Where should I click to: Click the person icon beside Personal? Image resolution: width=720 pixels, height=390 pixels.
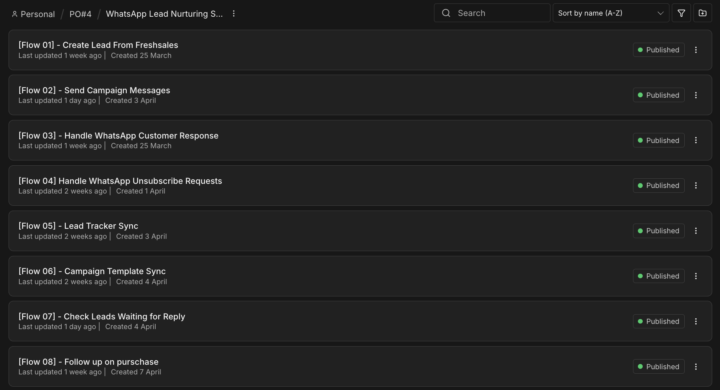tap(14, 14)
